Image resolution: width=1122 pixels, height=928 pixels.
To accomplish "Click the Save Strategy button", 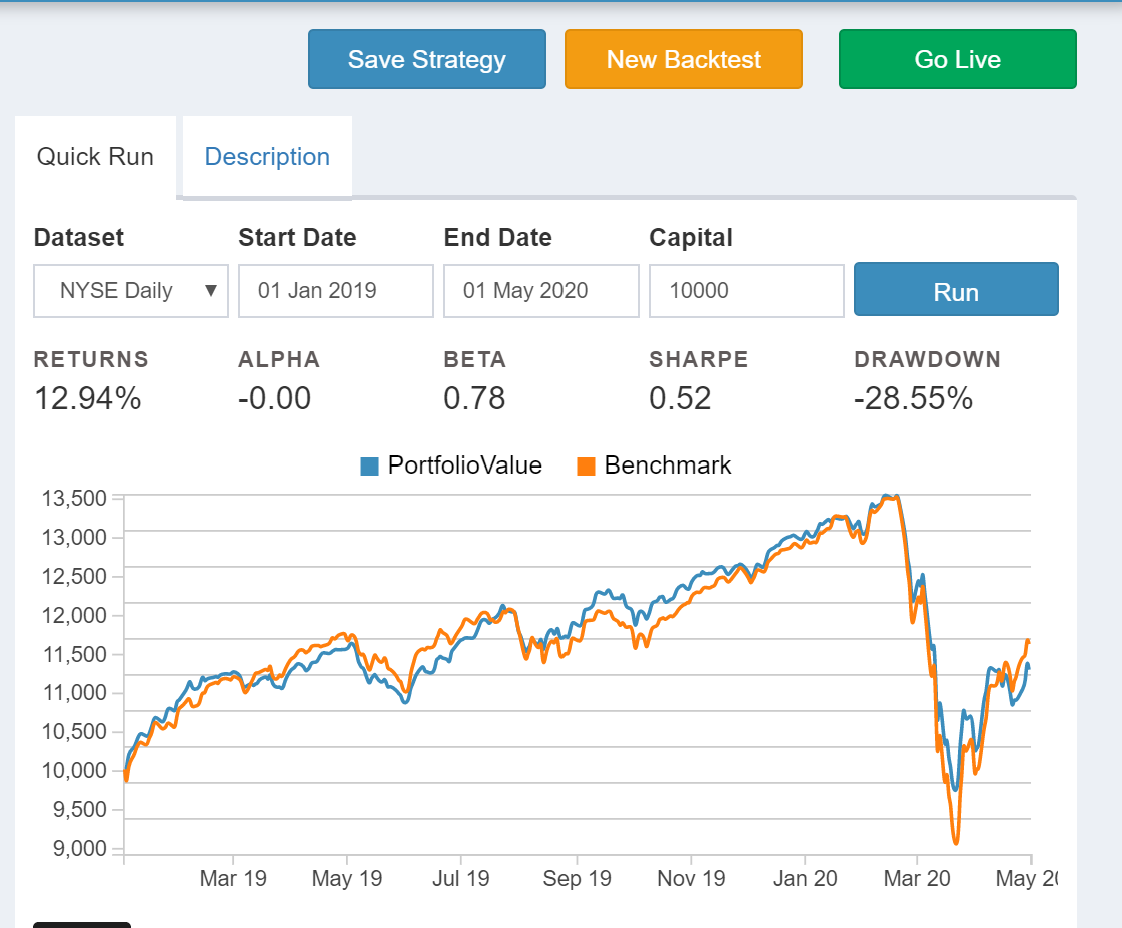I will coord(426,59).
